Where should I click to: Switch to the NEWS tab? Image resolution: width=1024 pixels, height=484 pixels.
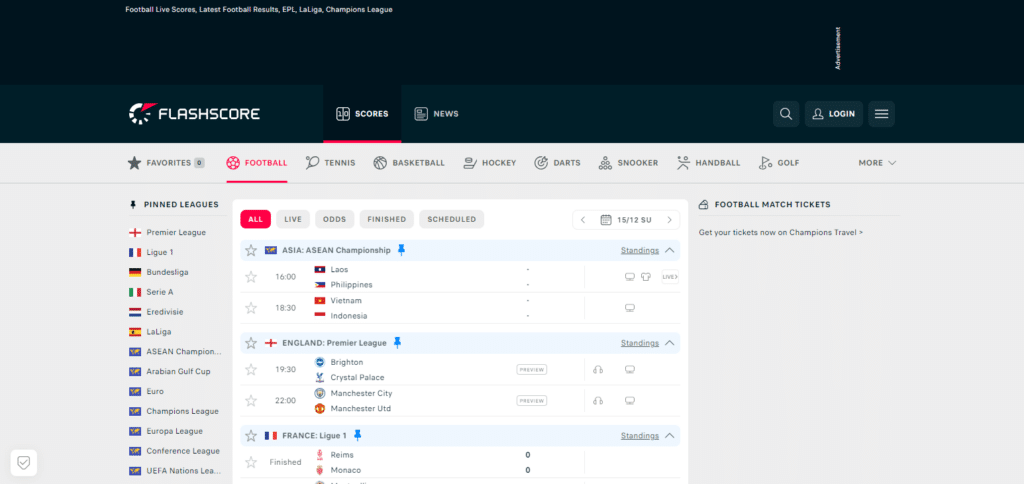click(x=436, y=114)
